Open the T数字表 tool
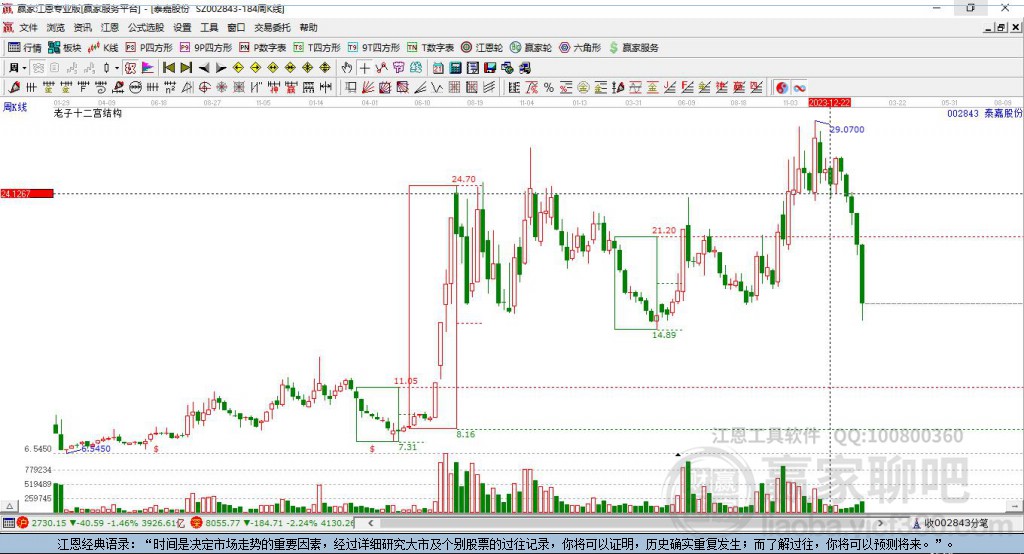 click(x=430, y=48)
